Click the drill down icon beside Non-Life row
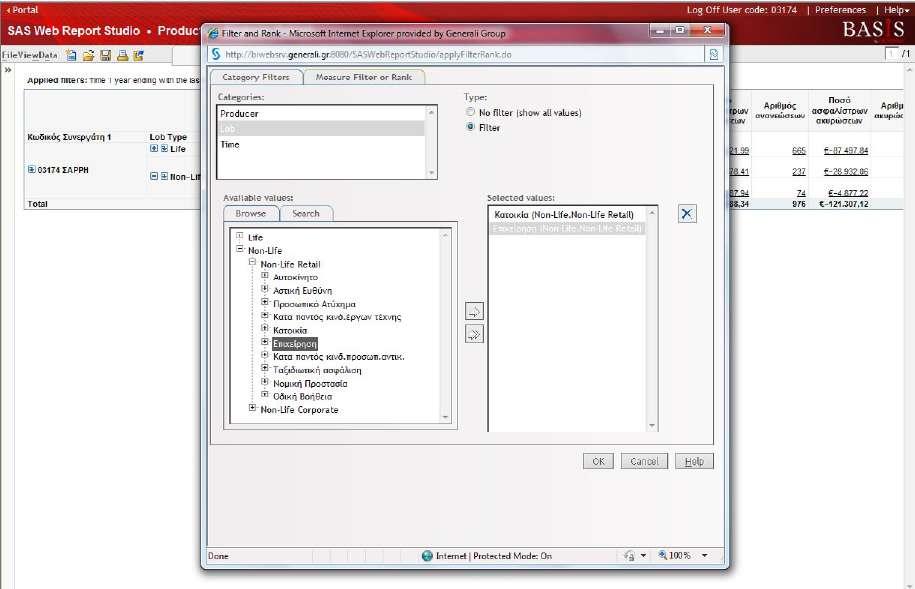 (x=164, y=176)
